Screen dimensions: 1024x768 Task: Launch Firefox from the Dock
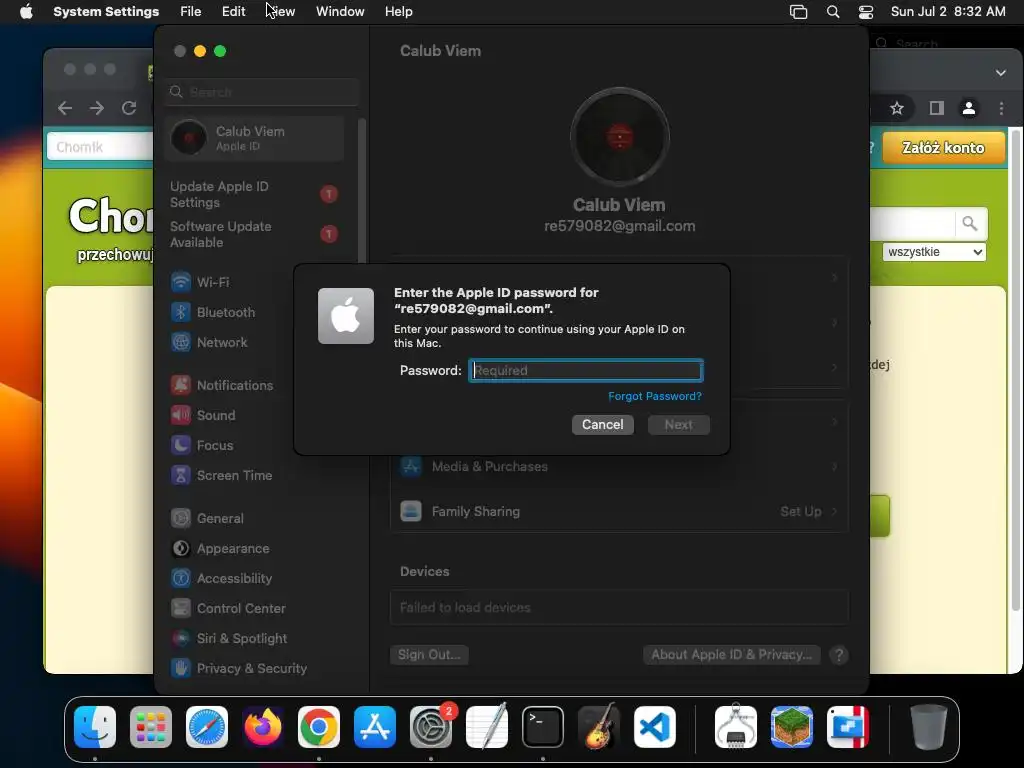tap(263, 727)
